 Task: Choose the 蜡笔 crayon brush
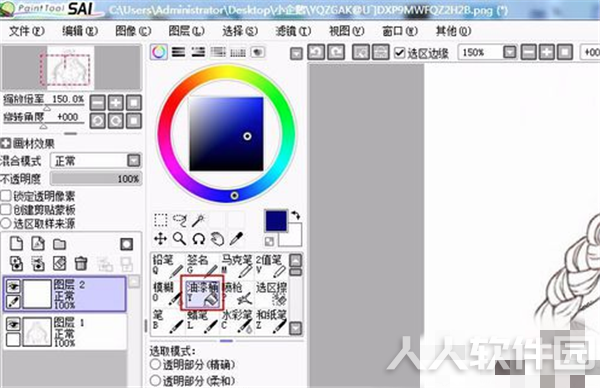click(x=202, y=321)
